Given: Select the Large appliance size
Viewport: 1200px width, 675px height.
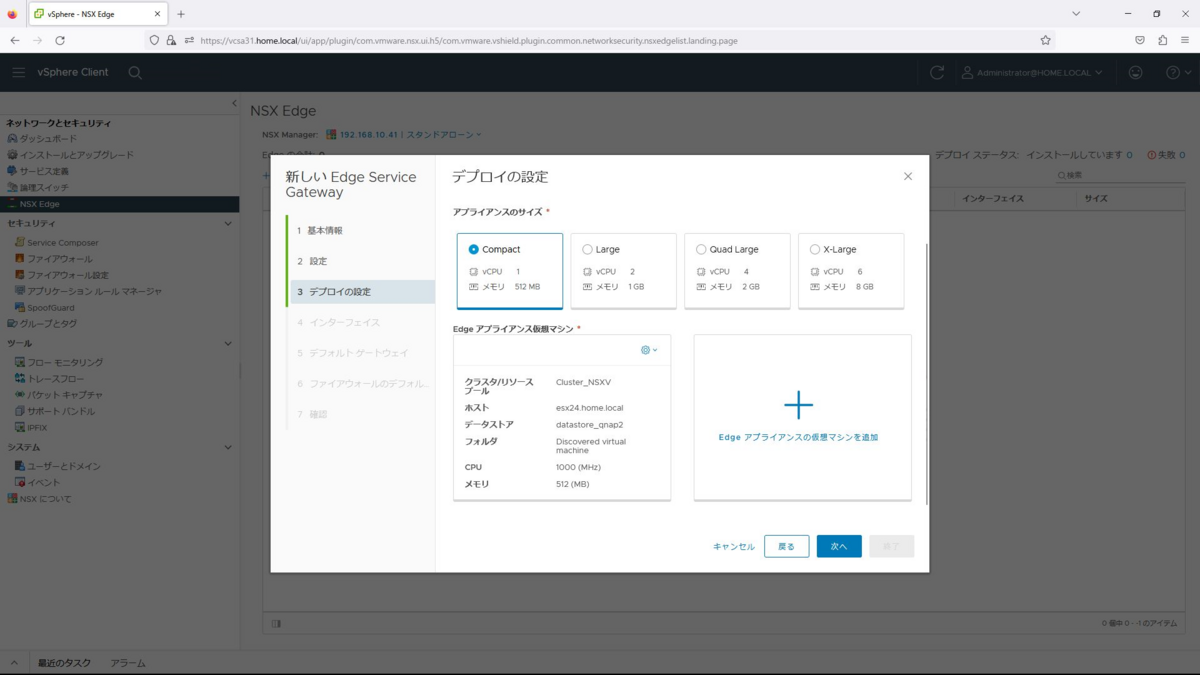Looking at the screenshot, I should click(x=623, y=271).
